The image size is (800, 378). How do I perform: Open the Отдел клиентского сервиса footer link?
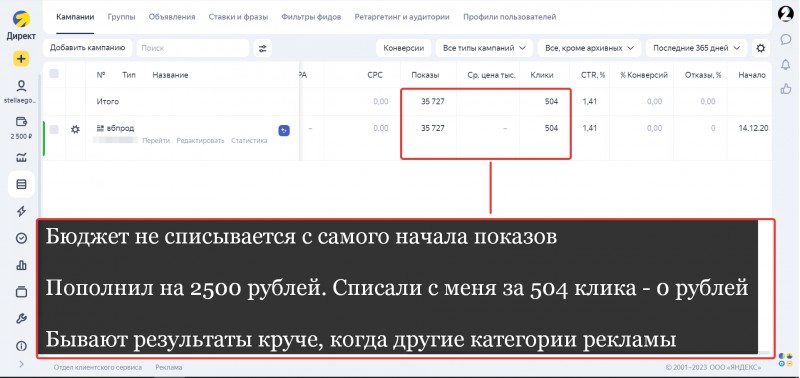[x=98, y=367]
